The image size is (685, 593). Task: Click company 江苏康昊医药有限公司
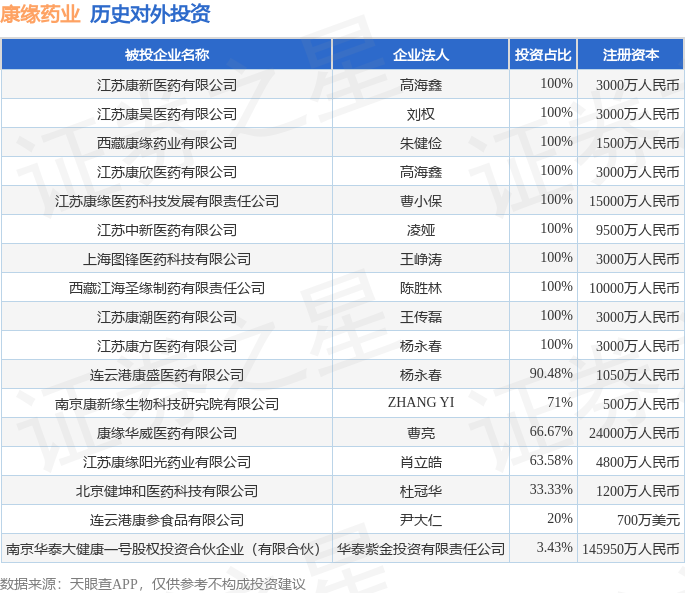[167, 114]
